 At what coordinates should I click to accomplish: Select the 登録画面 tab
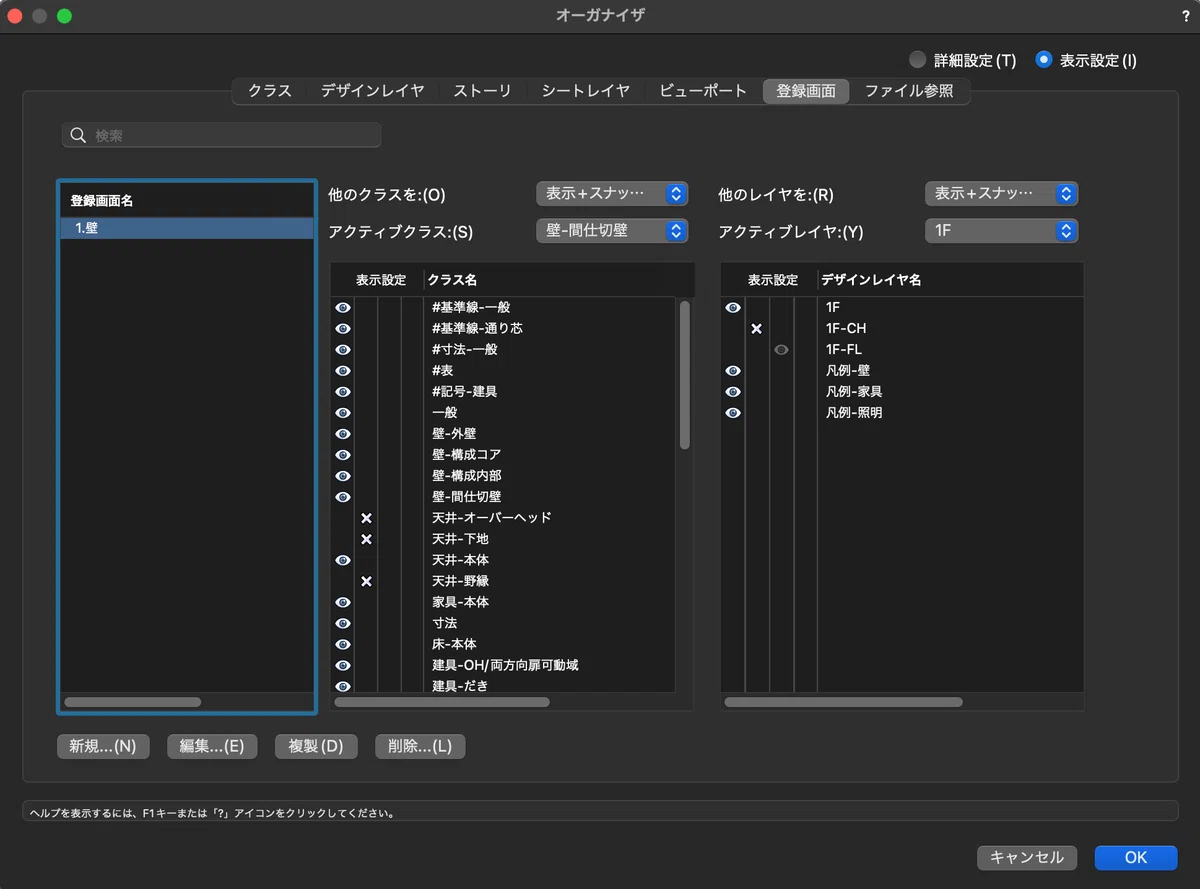[806, 91]
